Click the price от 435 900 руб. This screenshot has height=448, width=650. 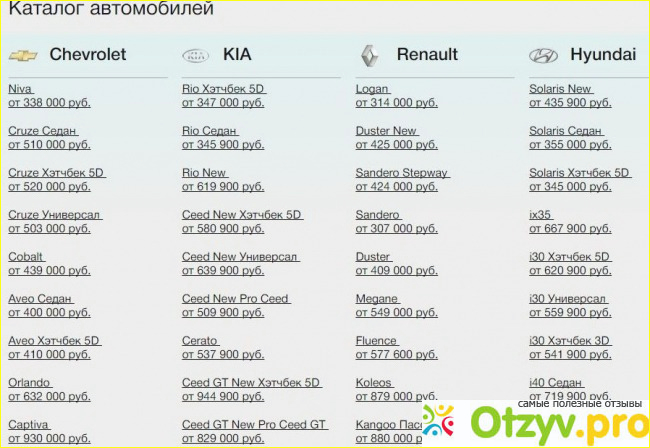(570, 103)
